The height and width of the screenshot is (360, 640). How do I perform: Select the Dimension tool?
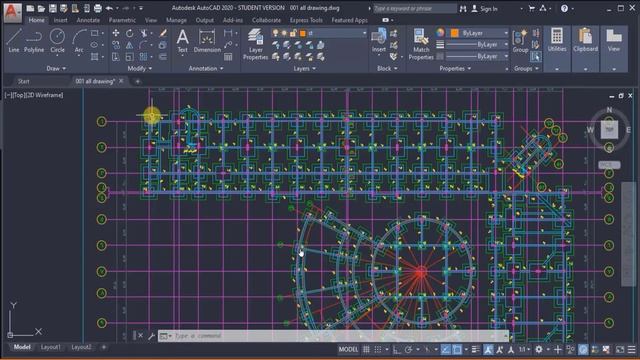[x=207, y=41]
